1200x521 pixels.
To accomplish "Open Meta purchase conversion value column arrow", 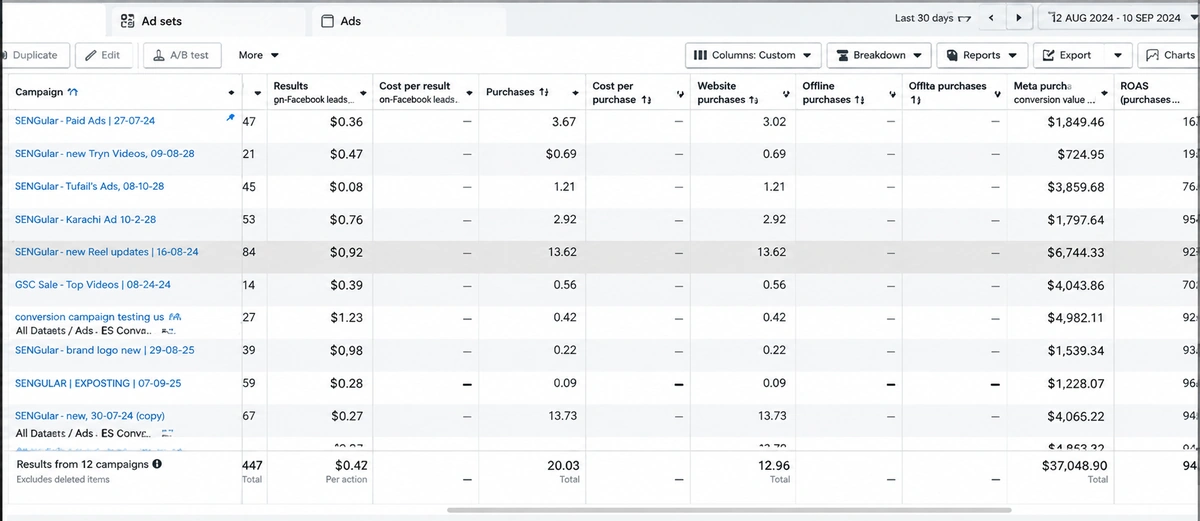I will click(x=1104, y=93).
